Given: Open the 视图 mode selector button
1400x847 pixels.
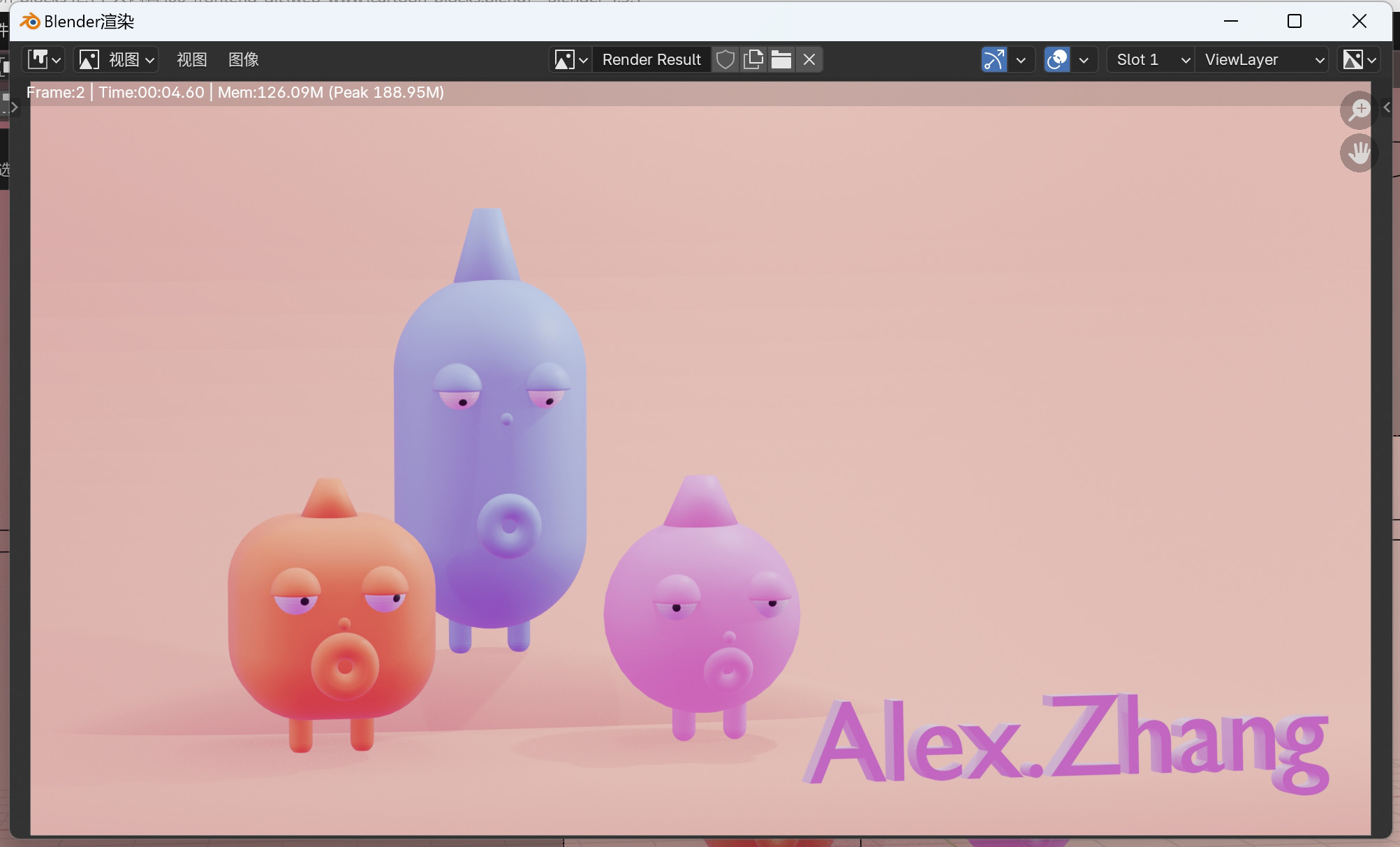Looking at the screenshot, I should [x=117, y=60].
